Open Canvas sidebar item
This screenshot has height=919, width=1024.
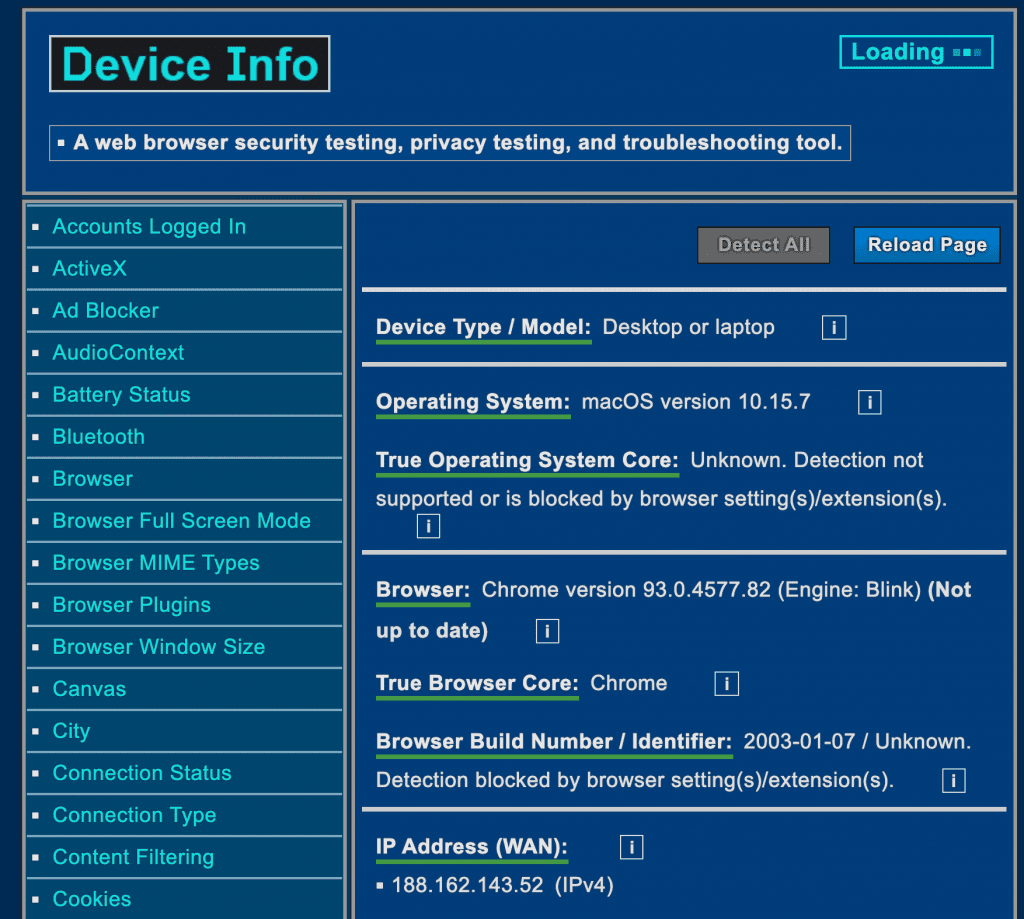point(89,689)
